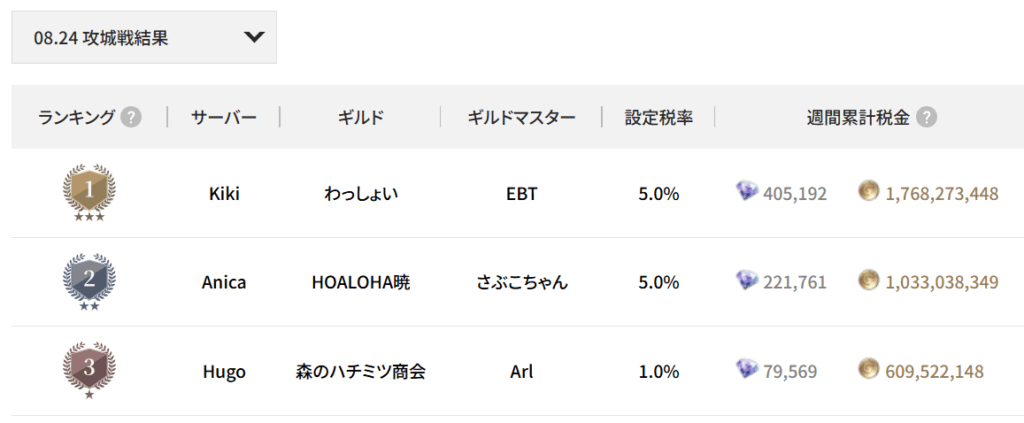Click the diamond icon next to 79,569
Viewport: 1024px width, 423px height.
pos(747,370)
